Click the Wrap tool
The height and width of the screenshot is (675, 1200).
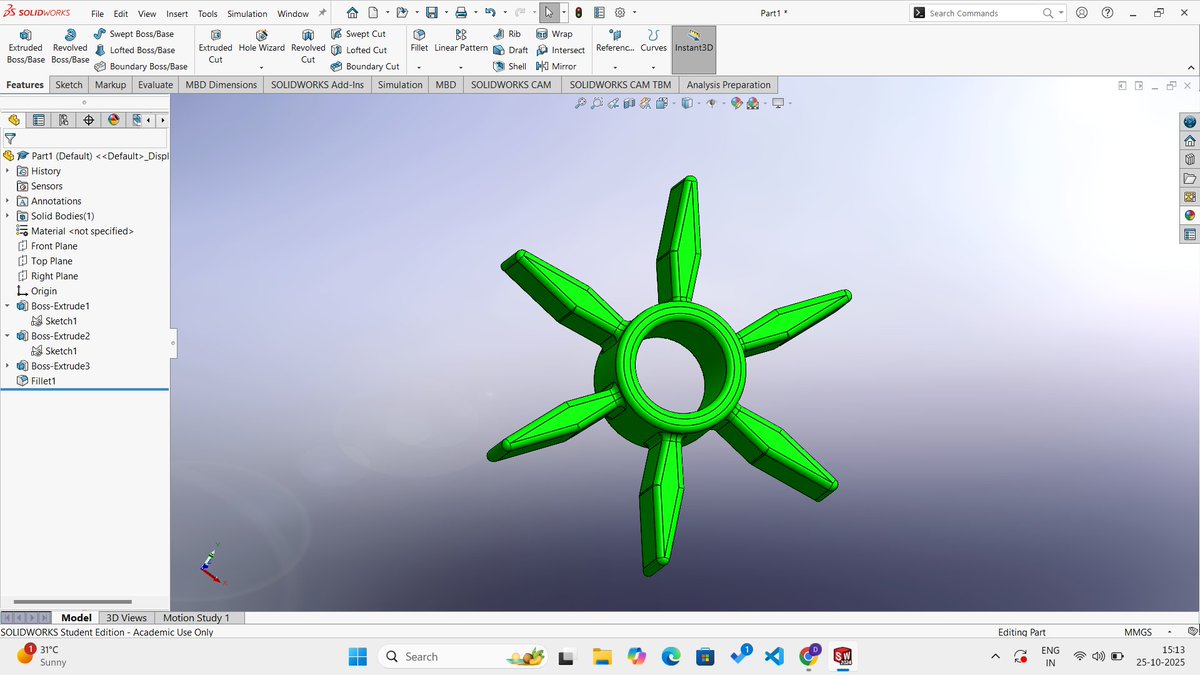(x=554, y=34)
